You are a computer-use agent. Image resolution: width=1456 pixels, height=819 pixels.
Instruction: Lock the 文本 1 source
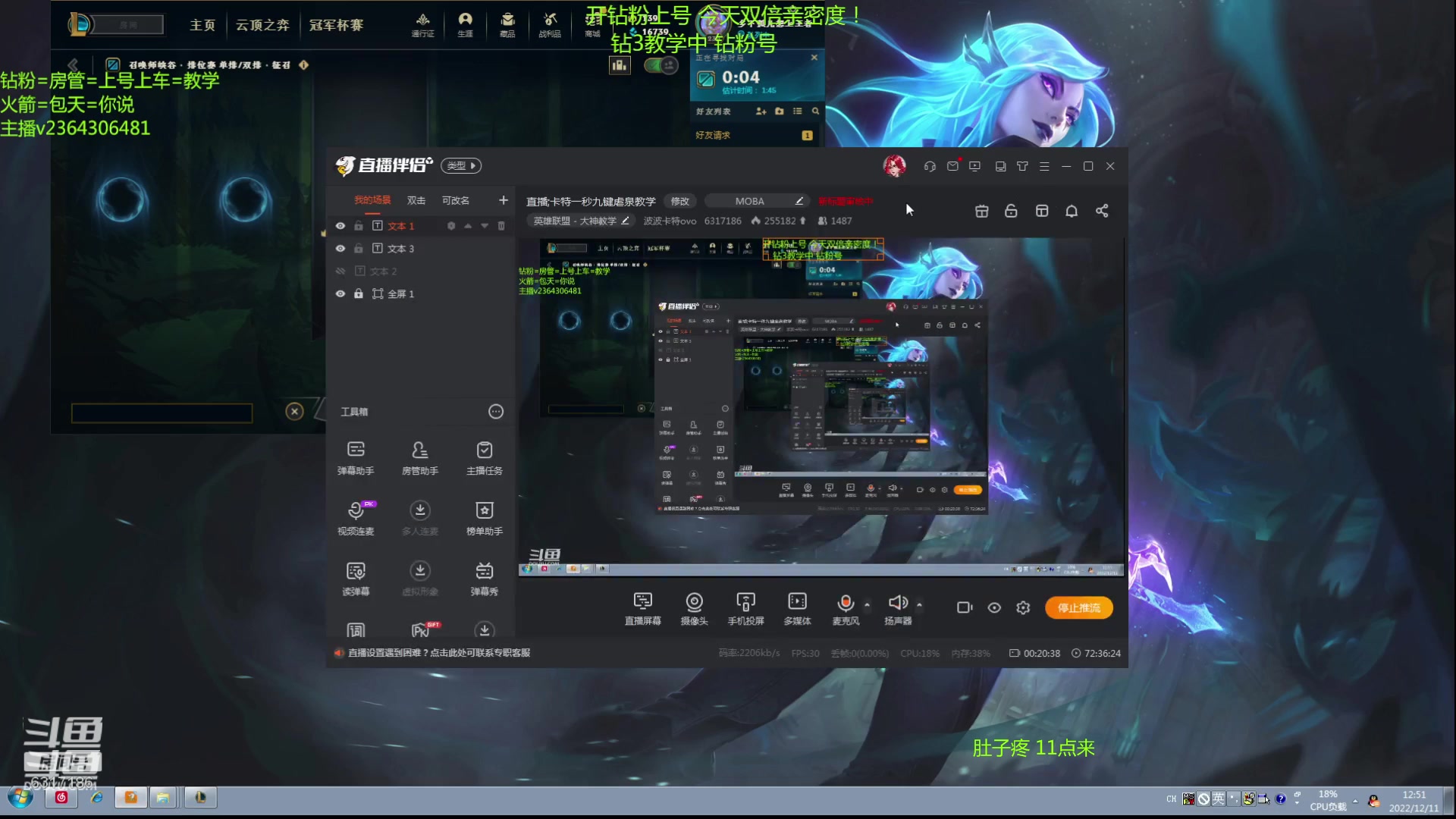359,226
